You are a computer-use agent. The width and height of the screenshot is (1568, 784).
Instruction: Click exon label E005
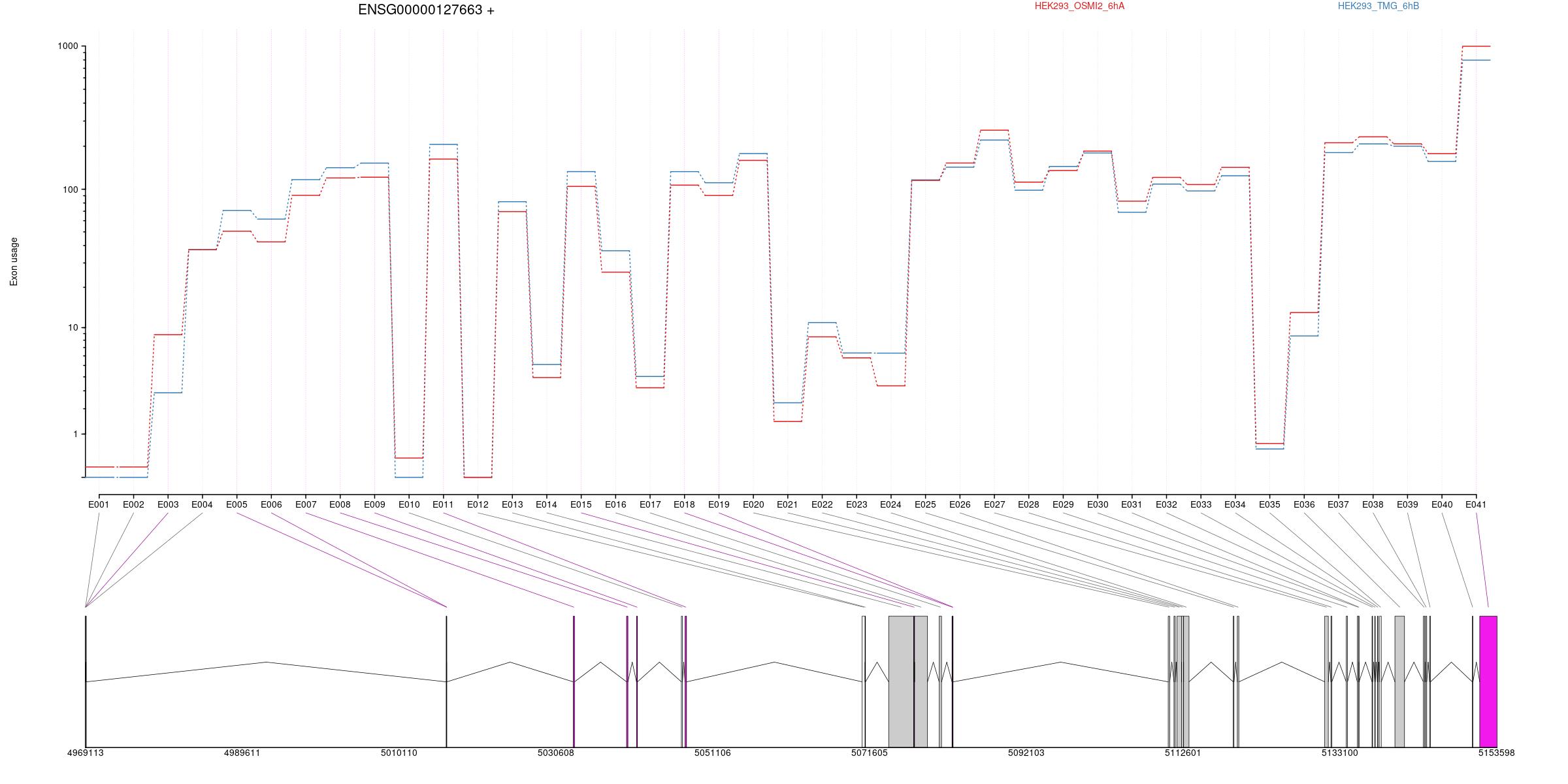[x=237, y=504]
